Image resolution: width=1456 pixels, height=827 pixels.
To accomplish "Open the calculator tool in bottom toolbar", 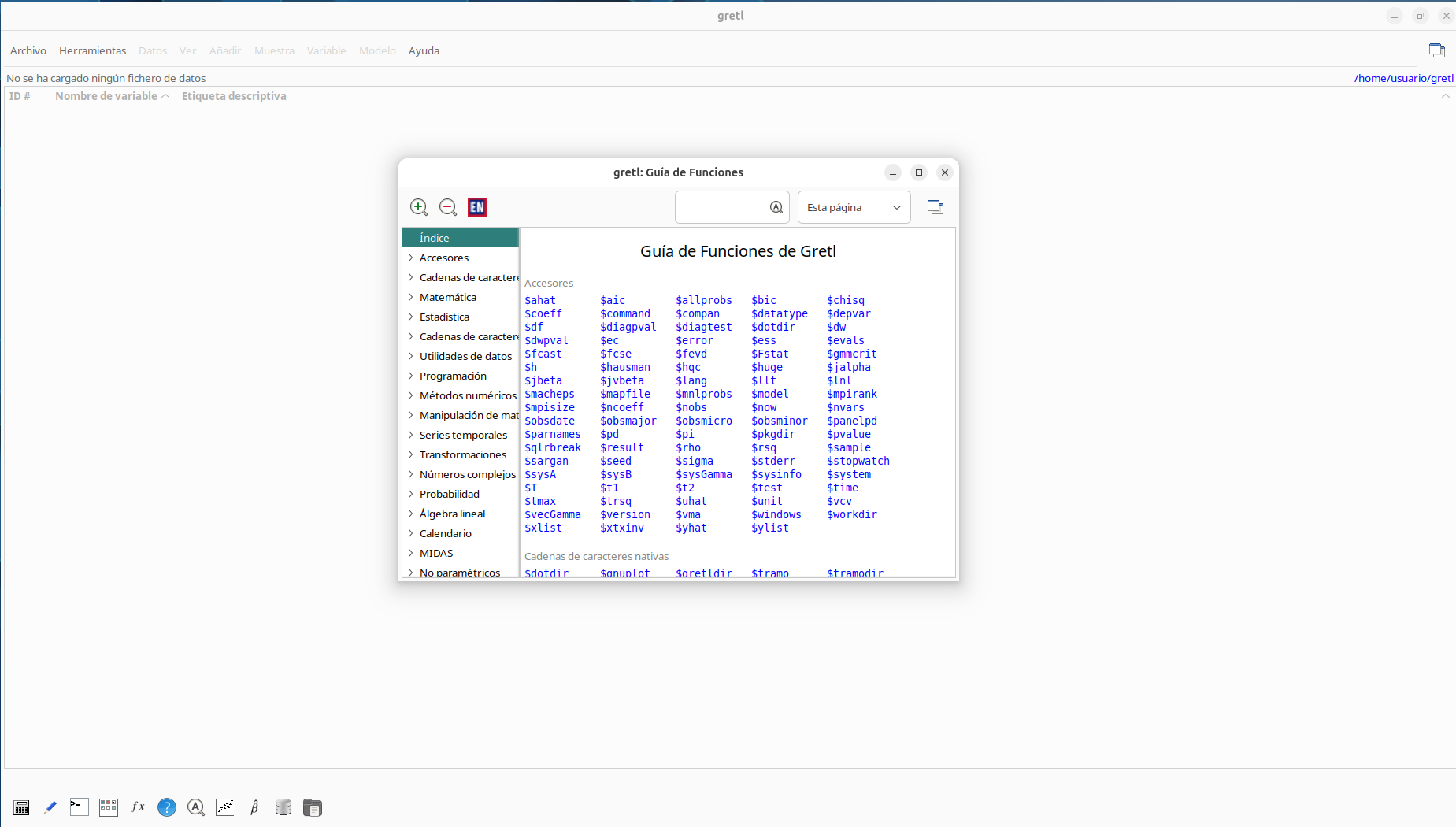I will (x=22, y=807).
